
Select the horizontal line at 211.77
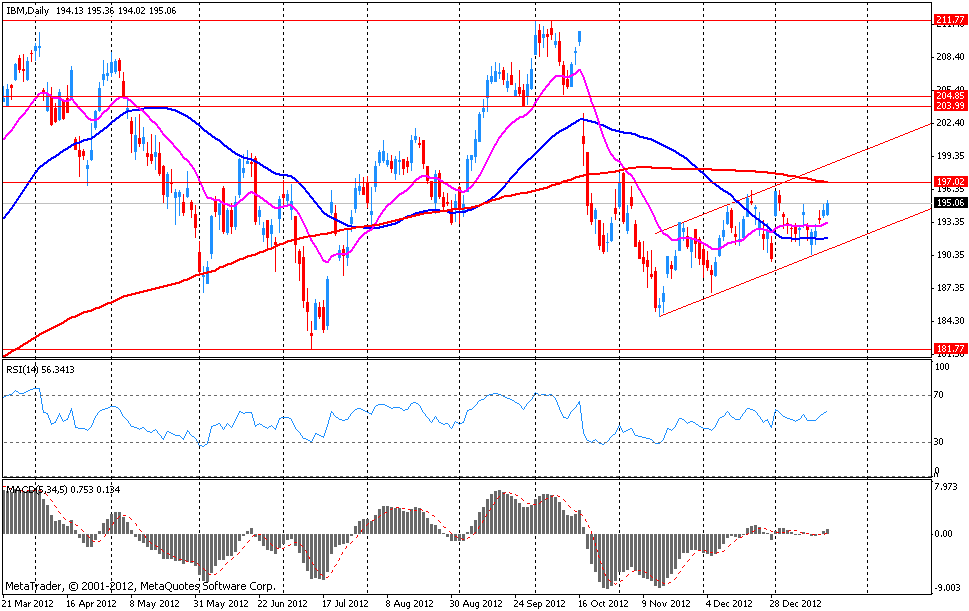click(467, 20)
